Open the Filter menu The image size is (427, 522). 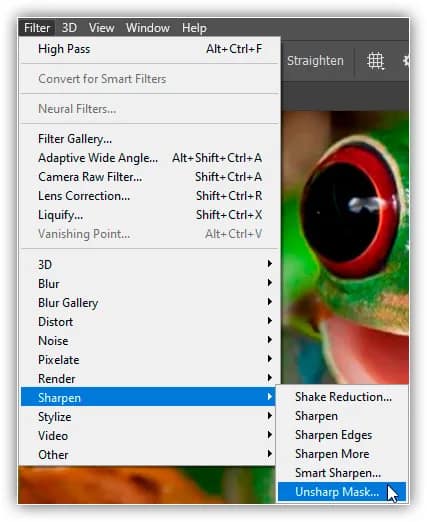(37, 28)
